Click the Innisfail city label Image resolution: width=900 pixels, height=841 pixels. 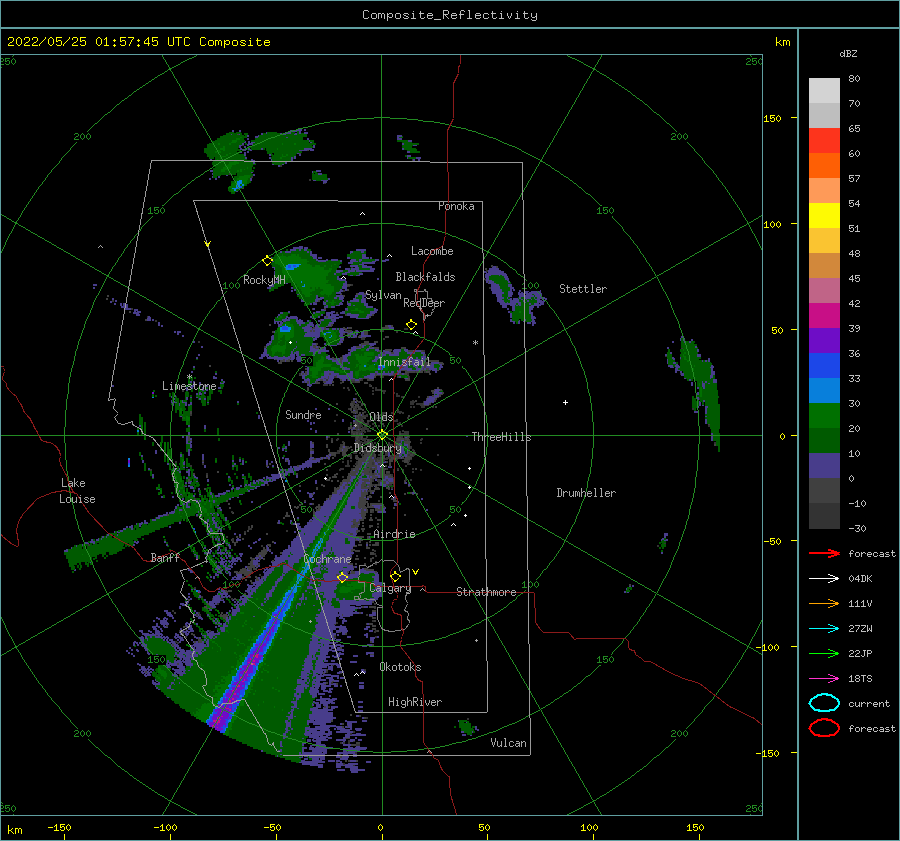click(x=404, y=362)
